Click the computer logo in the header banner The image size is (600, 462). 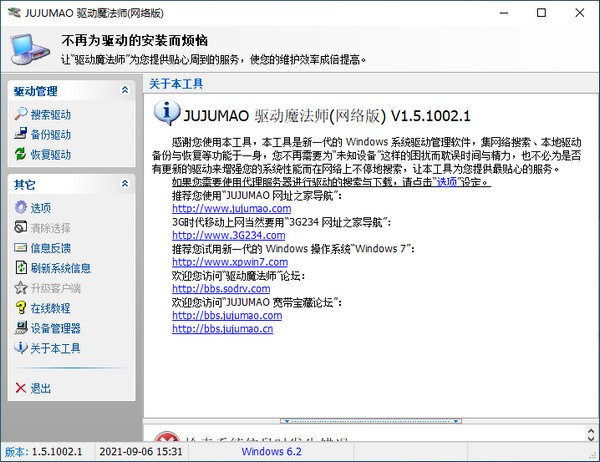click(30, 49)
